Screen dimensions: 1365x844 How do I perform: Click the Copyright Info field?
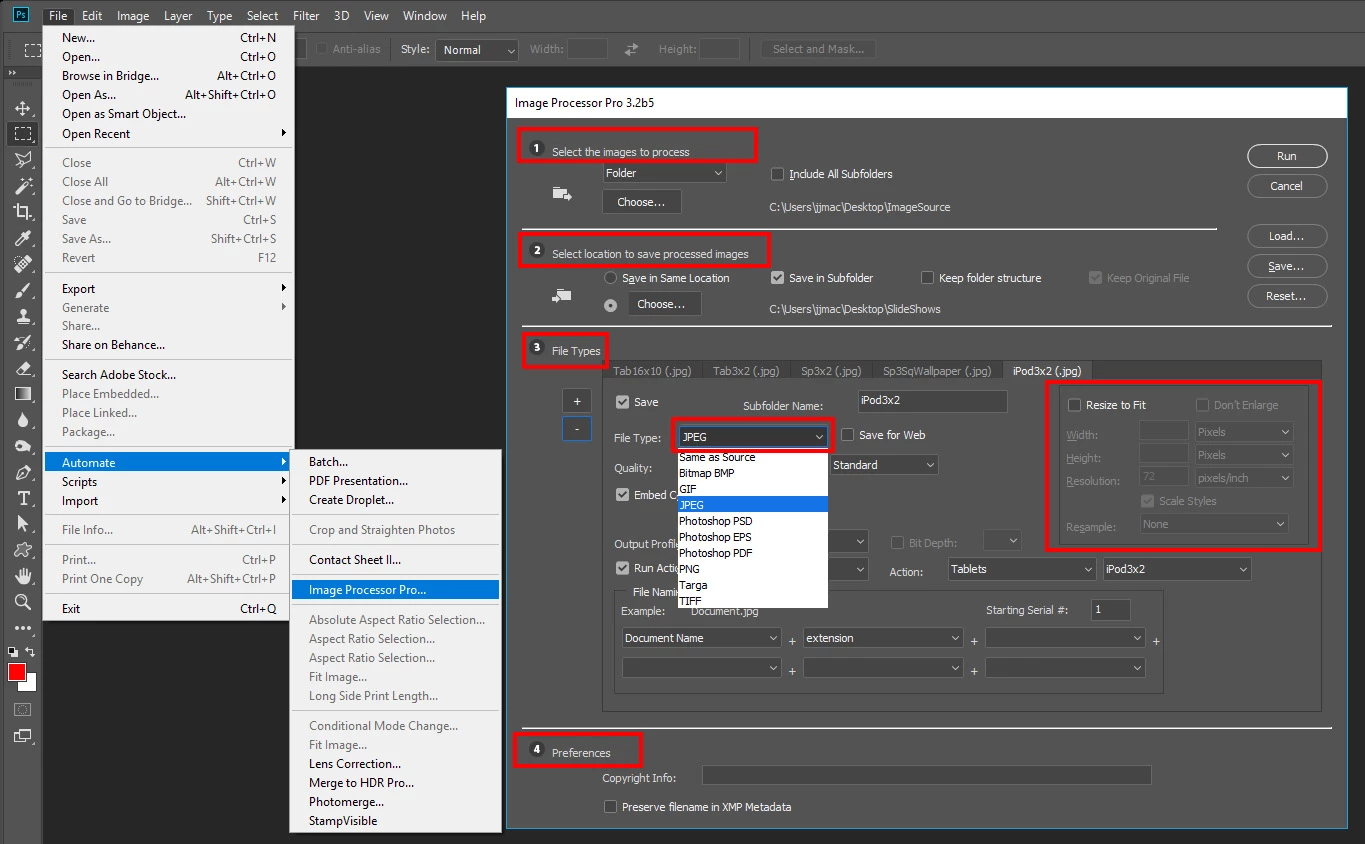(x=926, y=775)
